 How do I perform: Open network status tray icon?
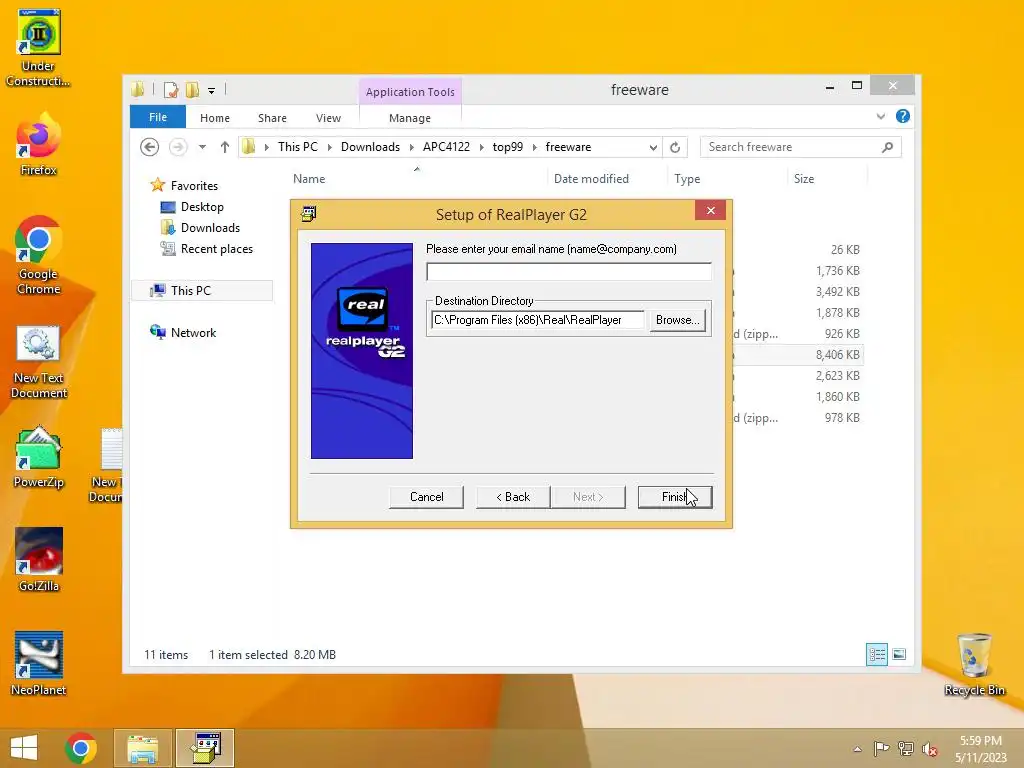click(x=906, y=748)
